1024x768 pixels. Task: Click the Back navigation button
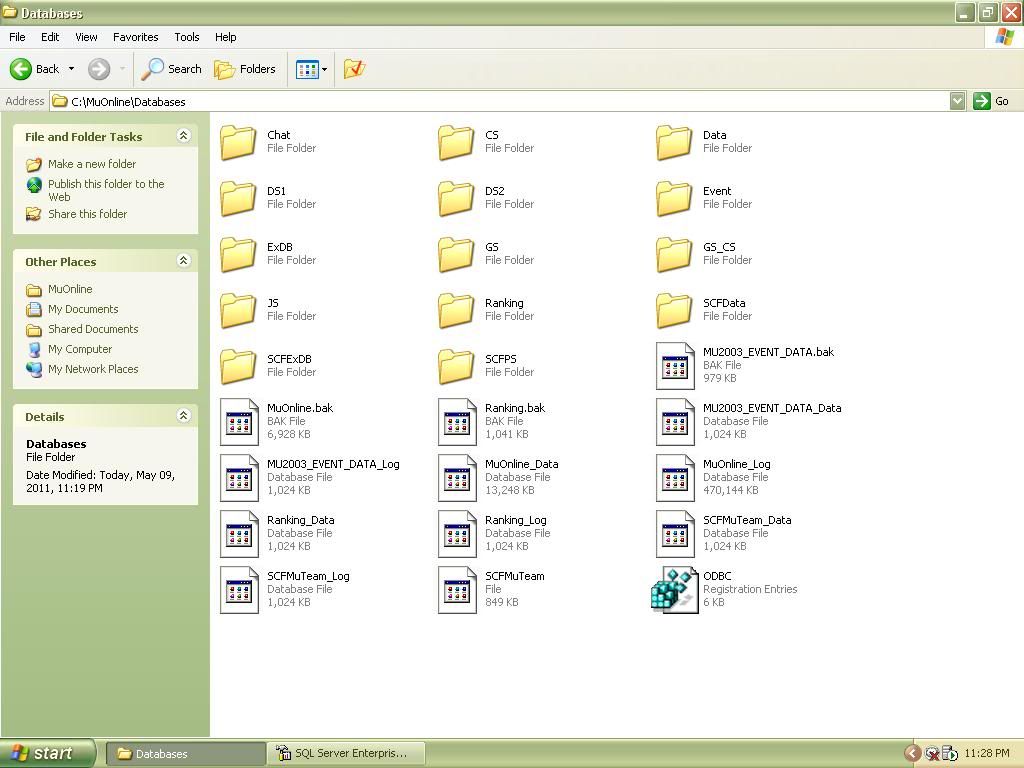(x=35, y=69)
